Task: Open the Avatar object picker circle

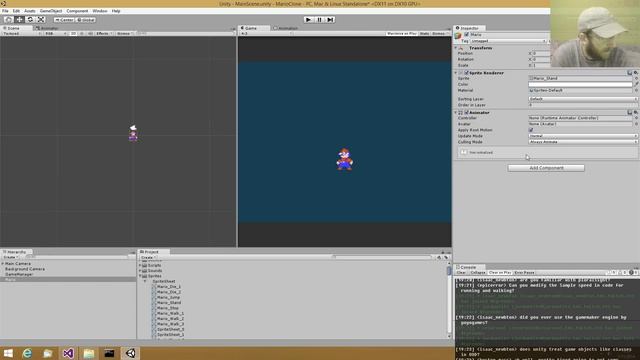Action: (x=636, y=124)
